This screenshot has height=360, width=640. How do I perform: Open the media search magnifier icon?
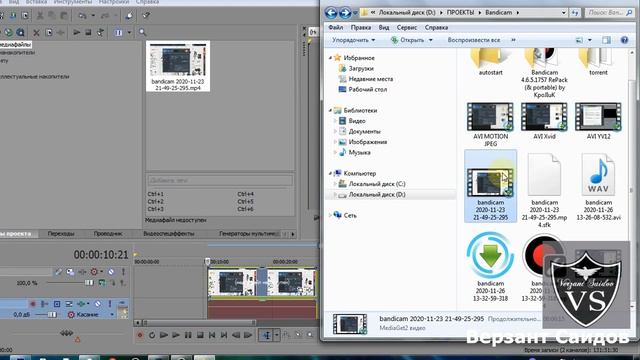click(142, 32)
